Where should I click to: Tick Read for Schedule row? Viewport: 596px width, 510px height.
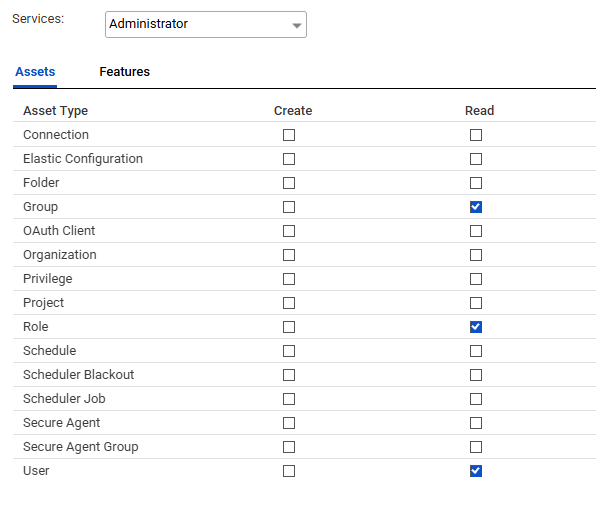(476, 351)
